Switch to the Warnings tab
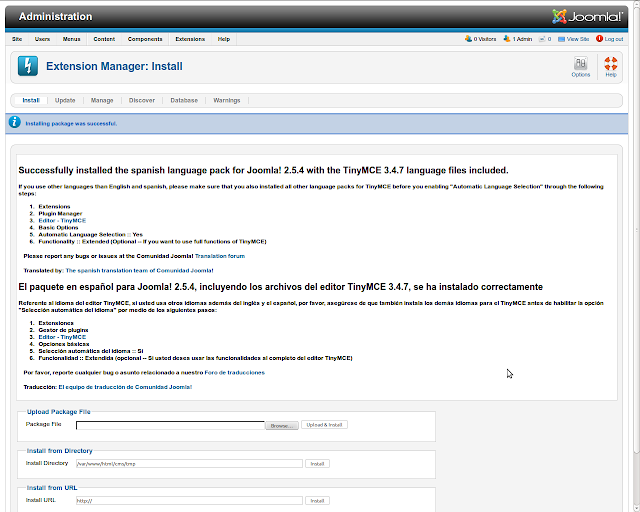The width and height of the screenshot is (640, 512). pyautogui.click(x=227, y=100)
